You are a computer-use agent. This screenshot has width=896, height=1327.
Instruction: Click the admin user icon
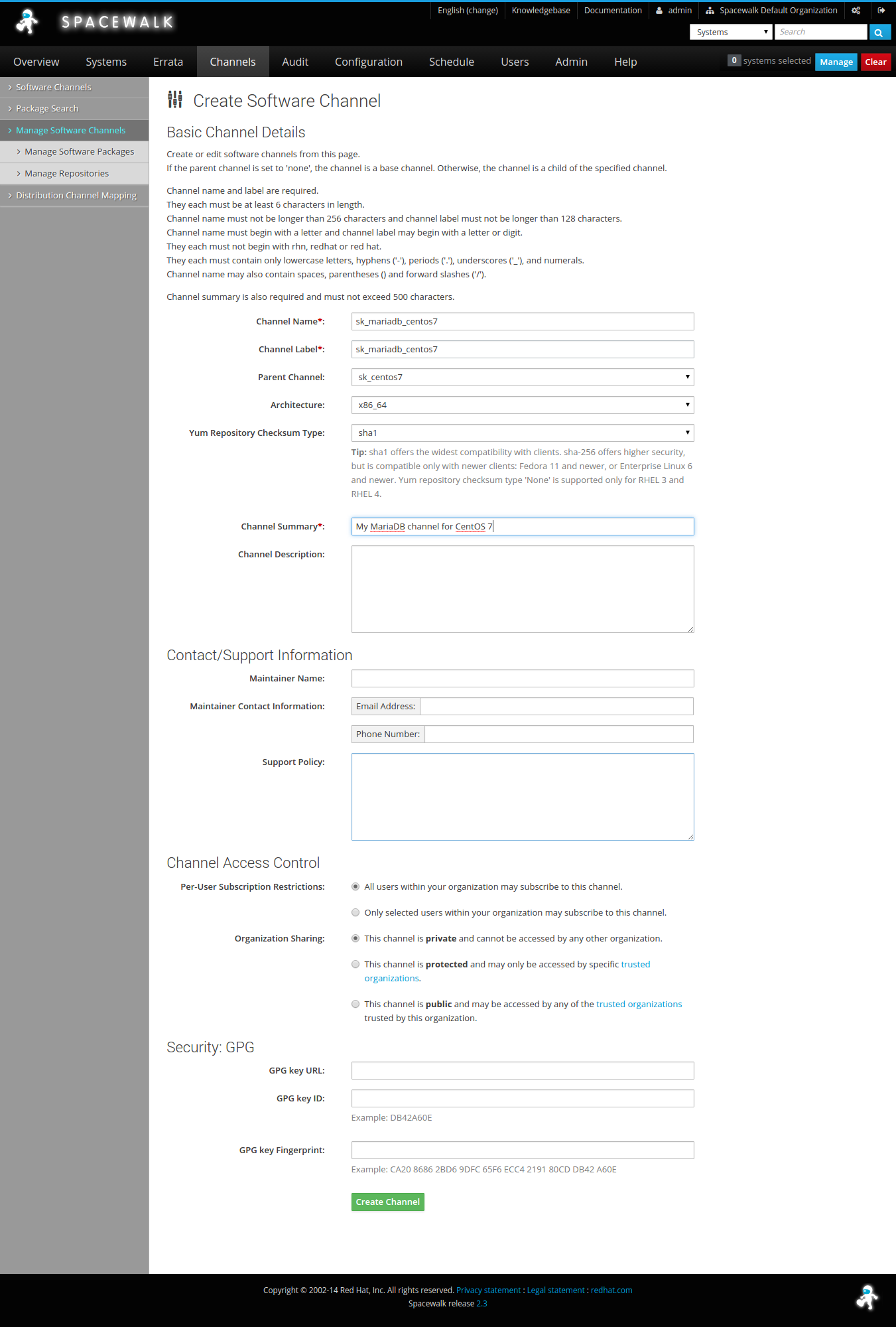coord(659,11)
